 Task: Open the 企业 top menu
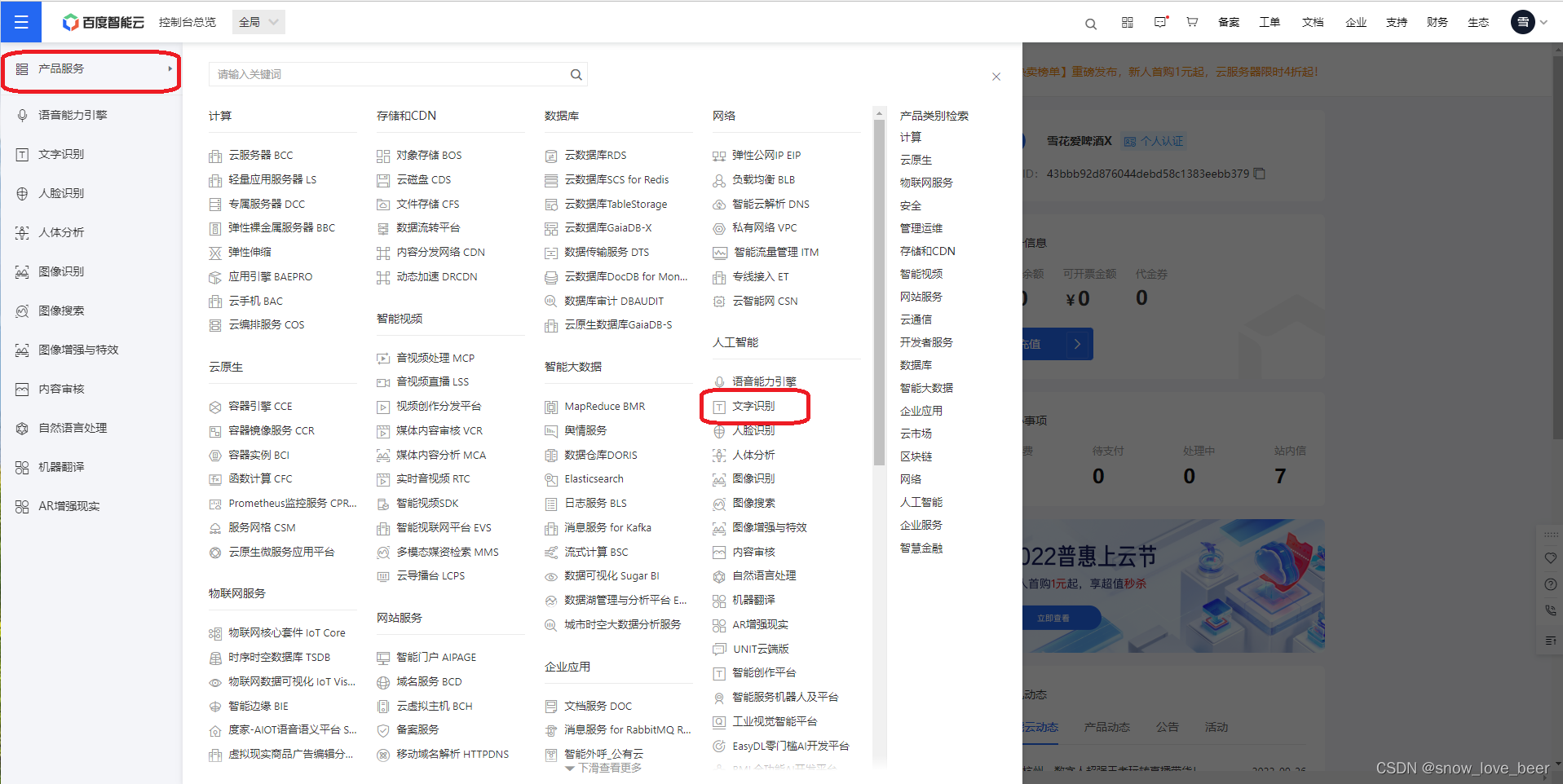1356,22
